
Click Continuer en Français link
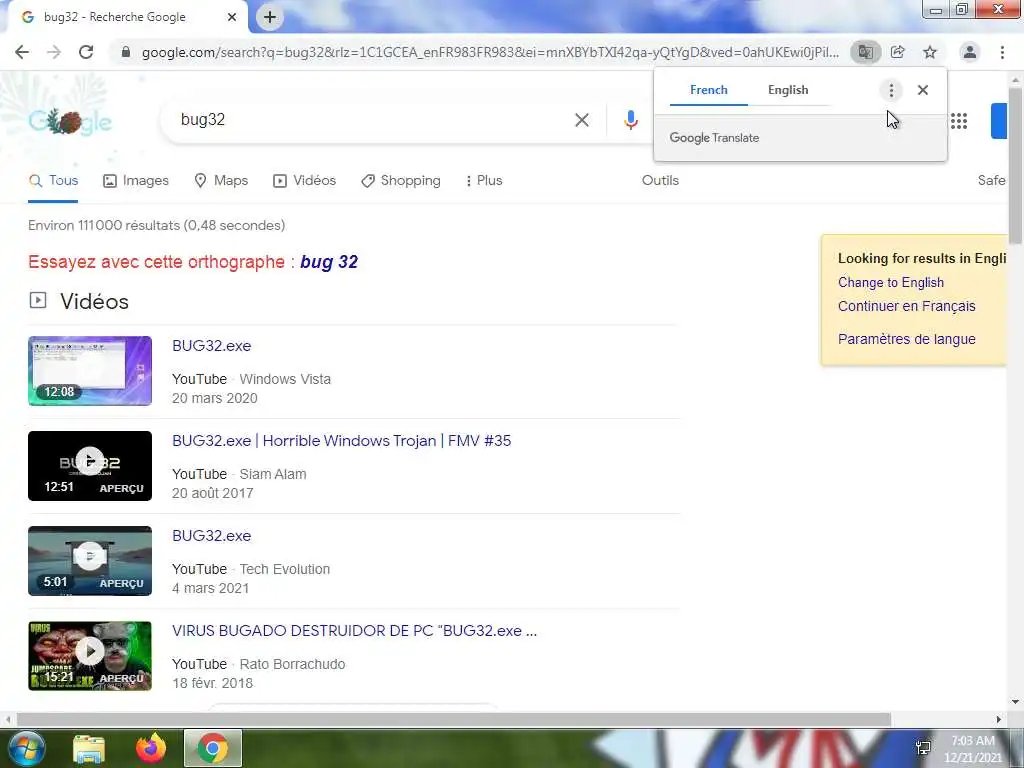[x=906, y=306]
